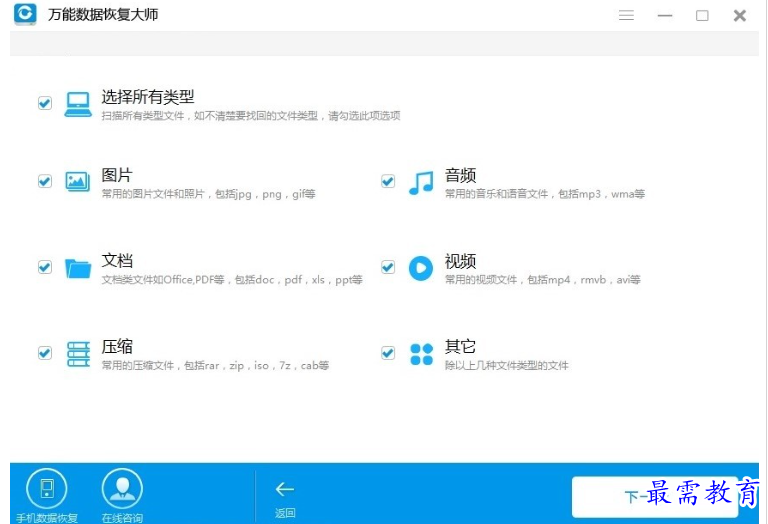Click the 返回 back arrow
768x524 pixels.
click(x=285, y=489)
